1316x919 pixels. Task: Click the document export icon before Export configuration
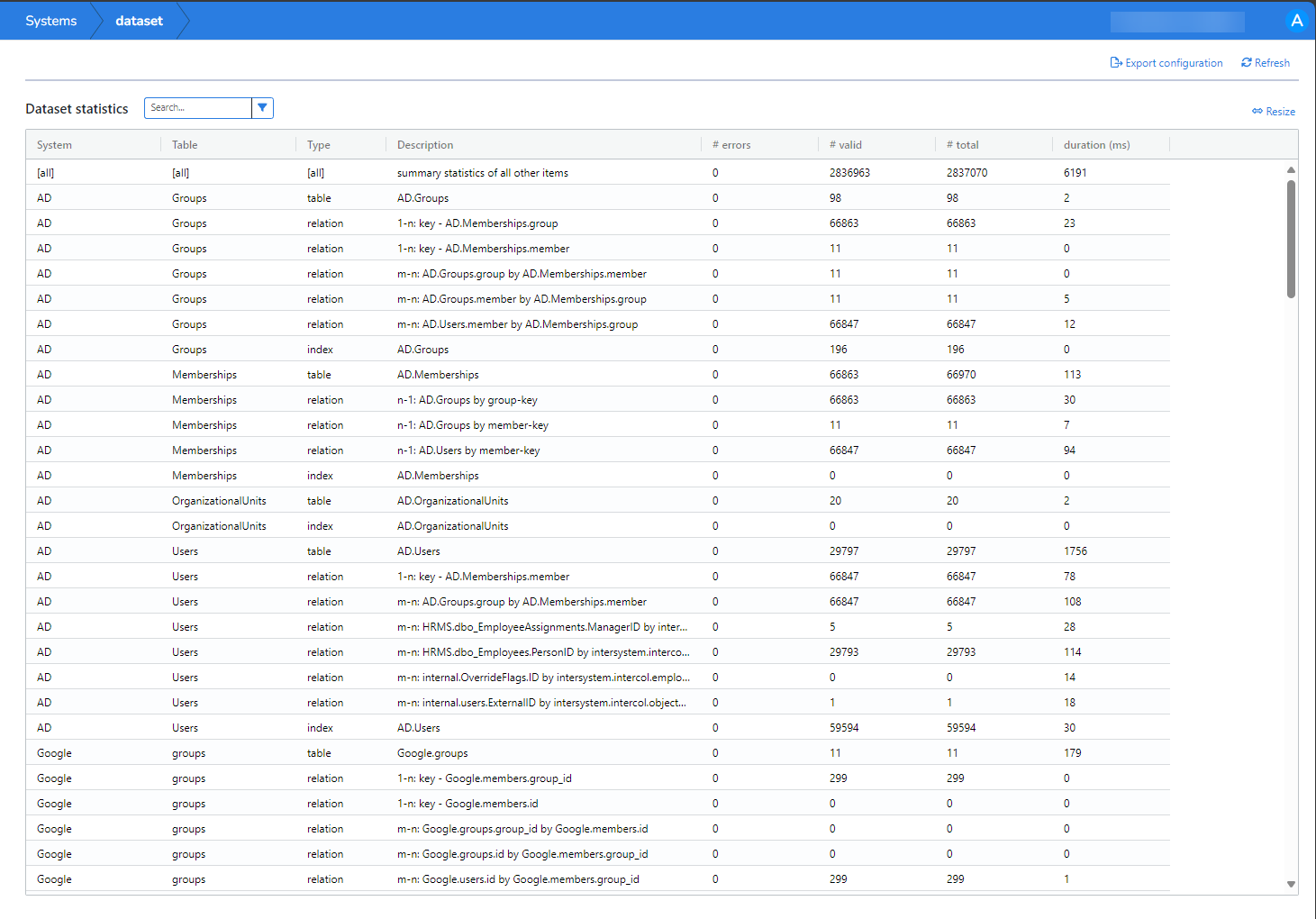1117,62
